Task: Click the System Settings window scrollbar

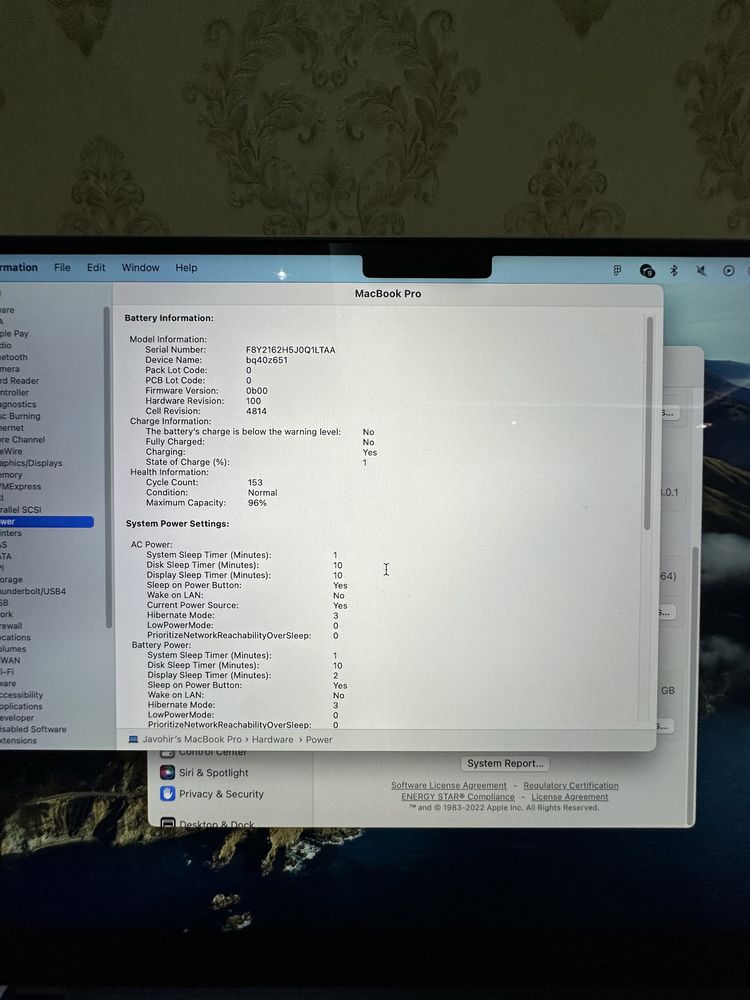Action: [x=695, y=686]
